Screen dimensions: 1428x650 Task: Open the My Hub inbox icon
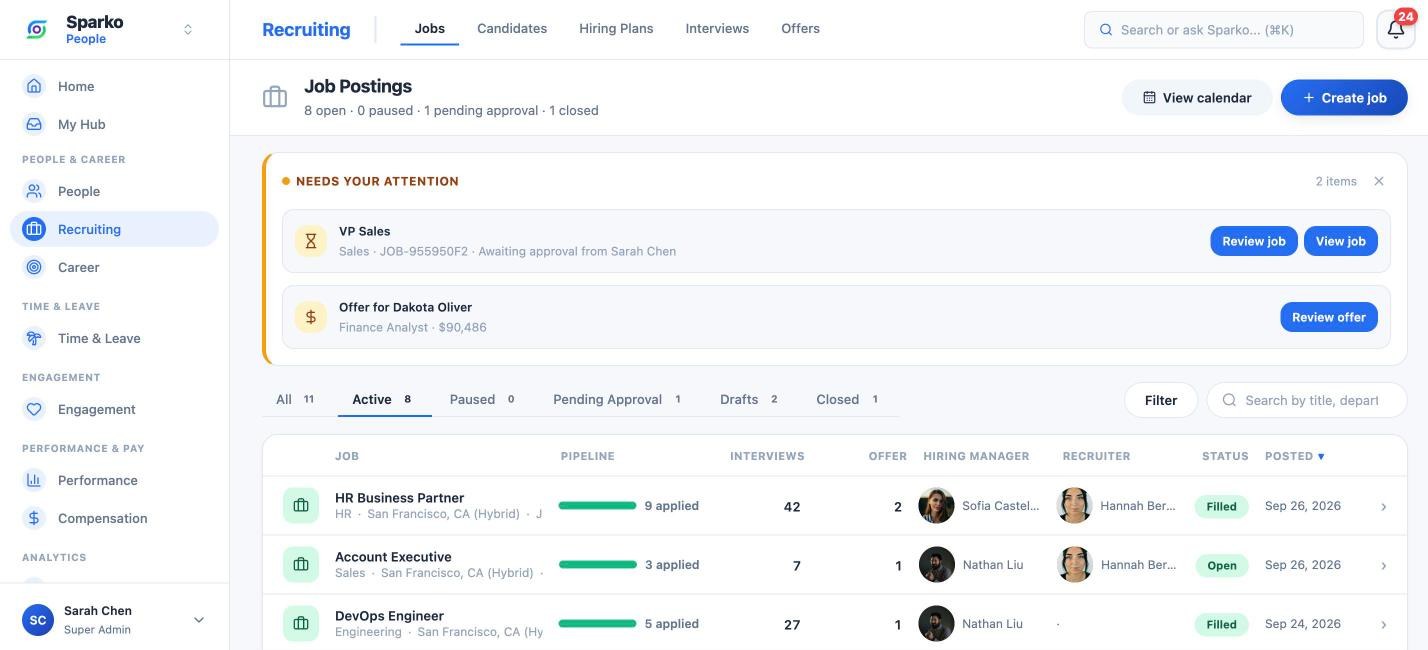pos(34,124)
